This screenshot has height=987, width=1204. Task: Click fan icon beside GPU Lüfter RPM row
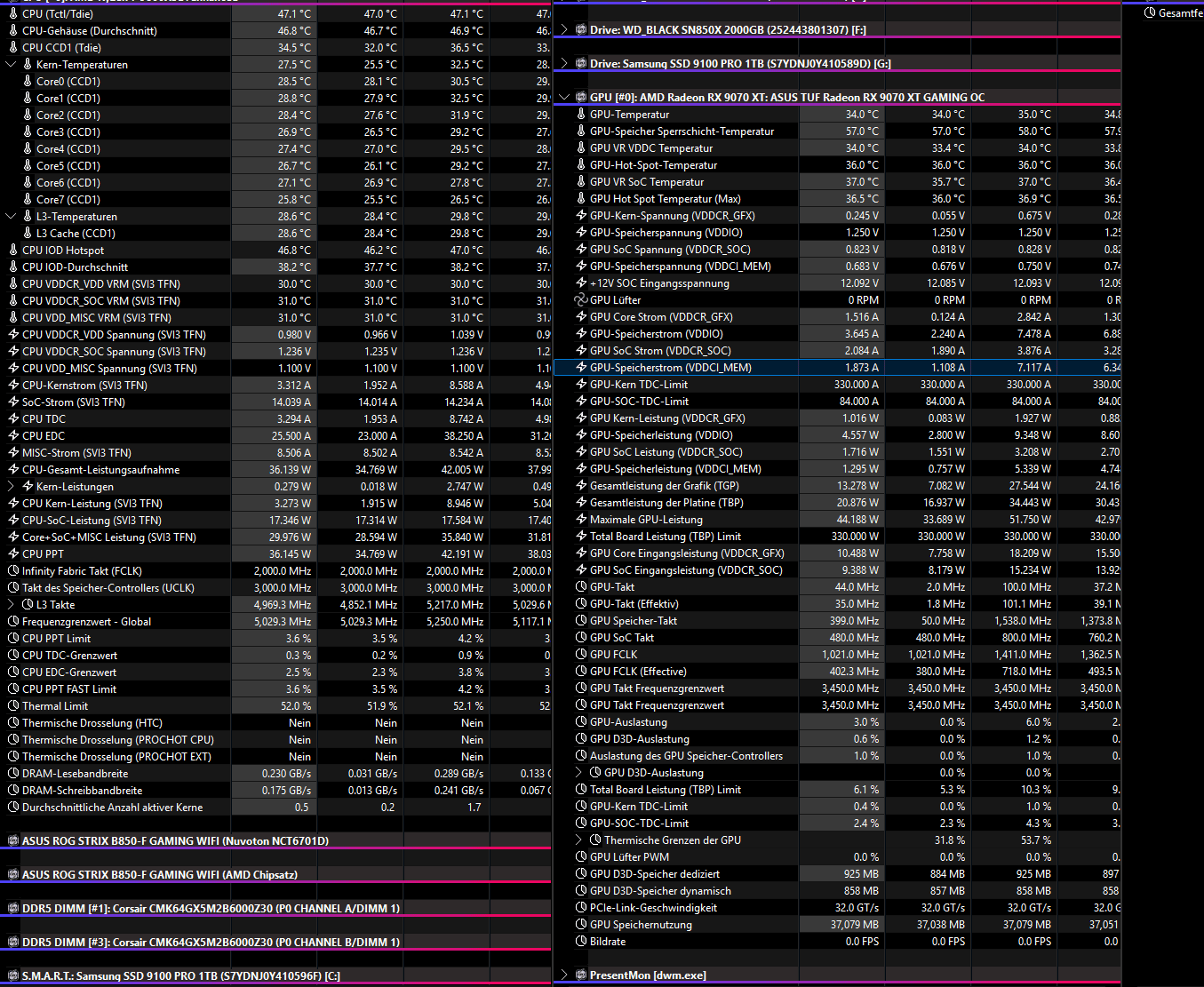[x=580, y=300]
